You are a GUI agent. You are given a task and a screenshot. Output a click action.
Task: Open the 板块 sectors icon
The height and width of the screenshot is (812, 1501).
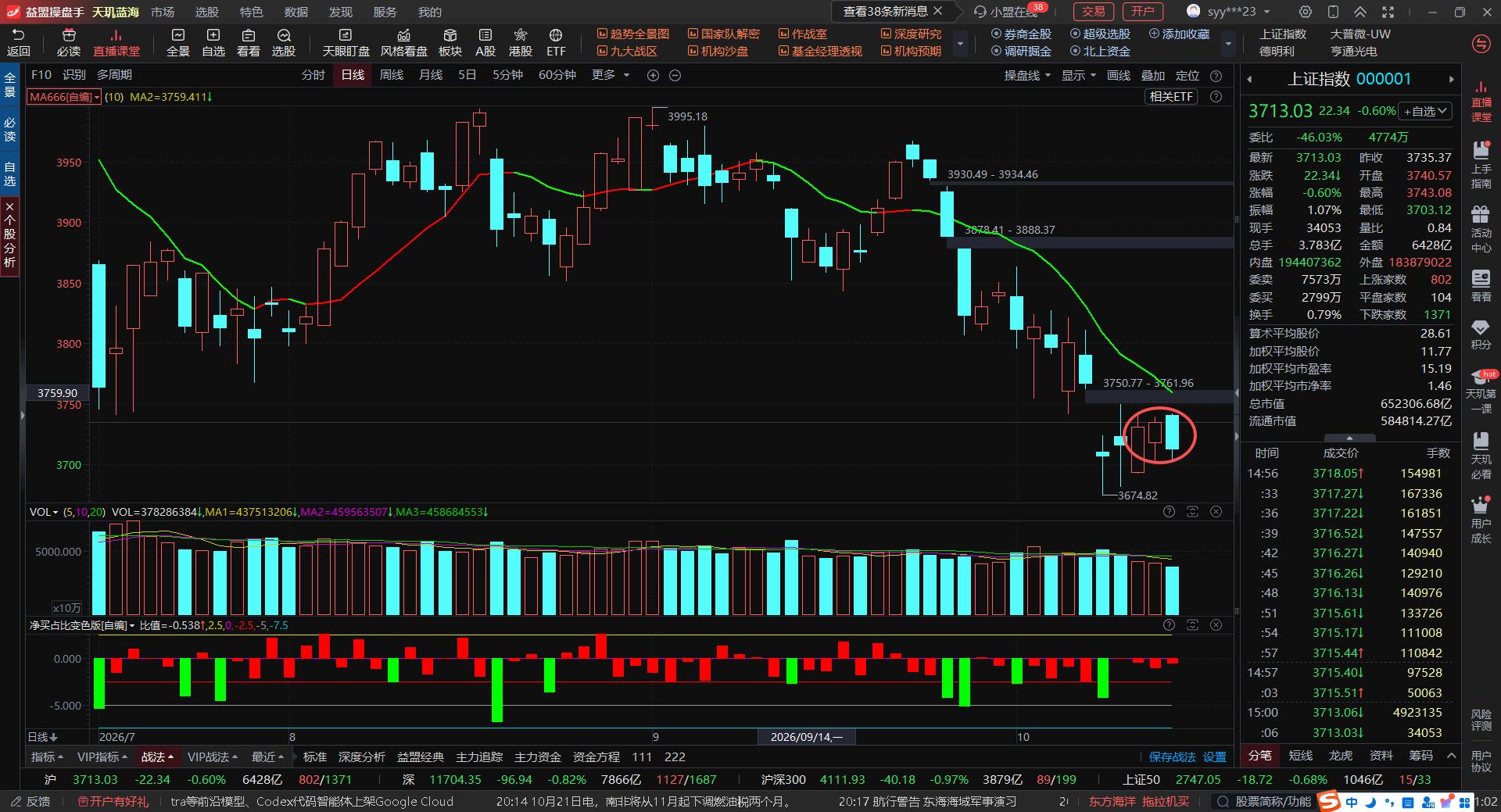pyautogui.click(x=450, y=43)
